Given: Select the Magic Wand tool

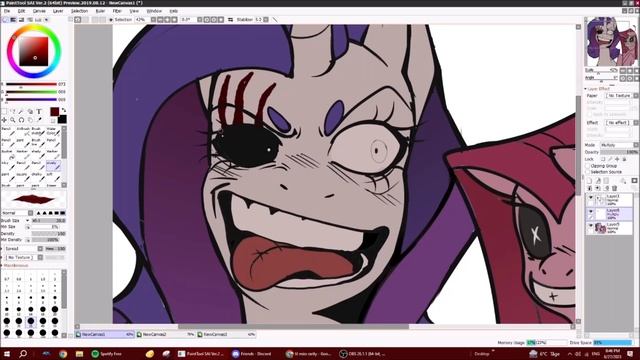Looking at the screenshot, I should coord(22,111).
